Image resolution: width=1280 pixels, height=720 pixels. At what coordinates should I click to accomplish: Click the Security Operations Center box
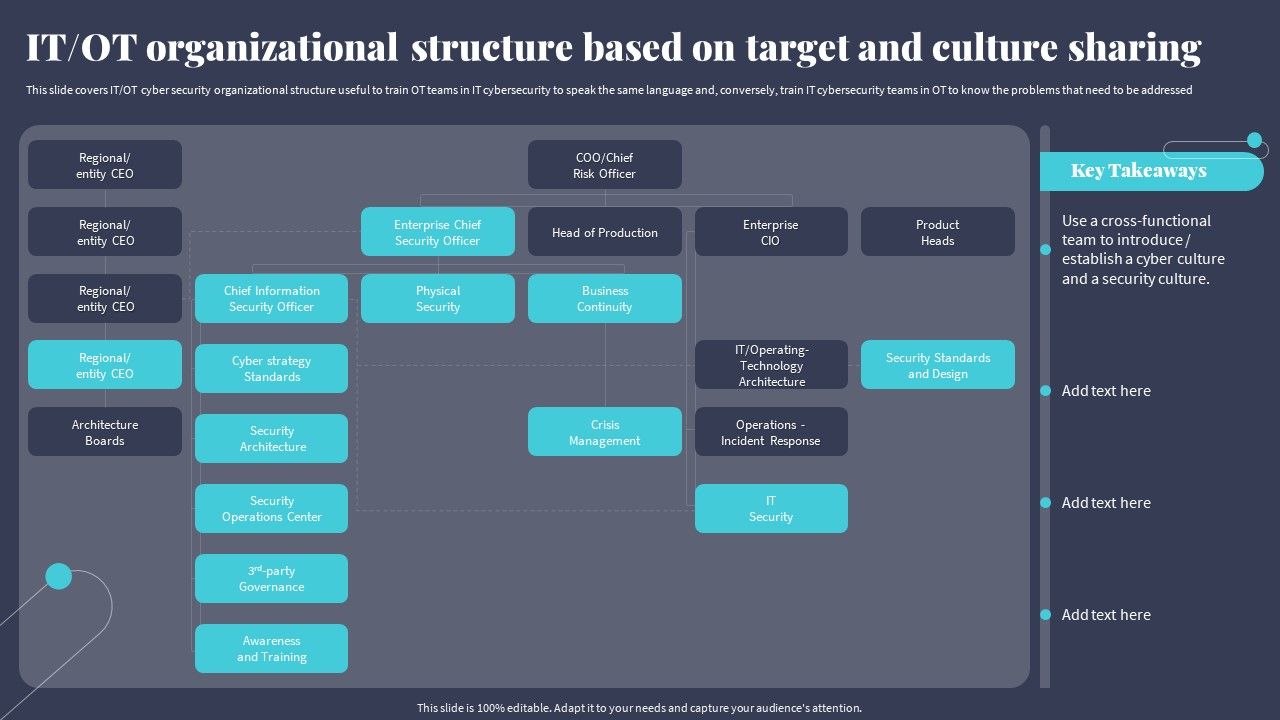(x=272, y=509)
